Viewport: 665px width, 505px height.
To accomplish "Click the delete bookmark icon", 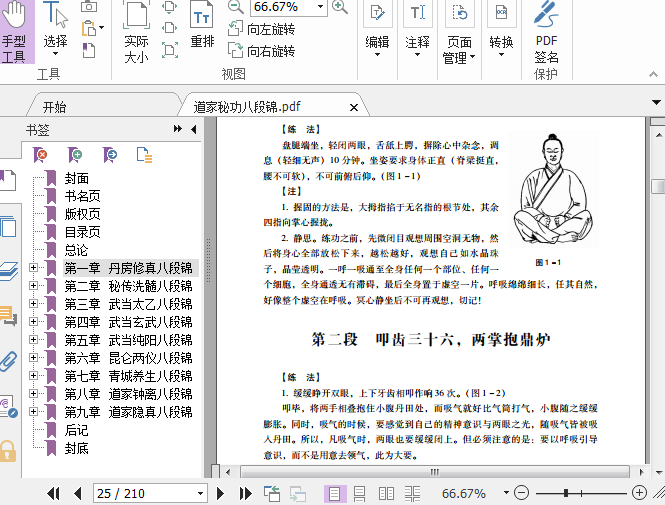I will click(40, 155).
